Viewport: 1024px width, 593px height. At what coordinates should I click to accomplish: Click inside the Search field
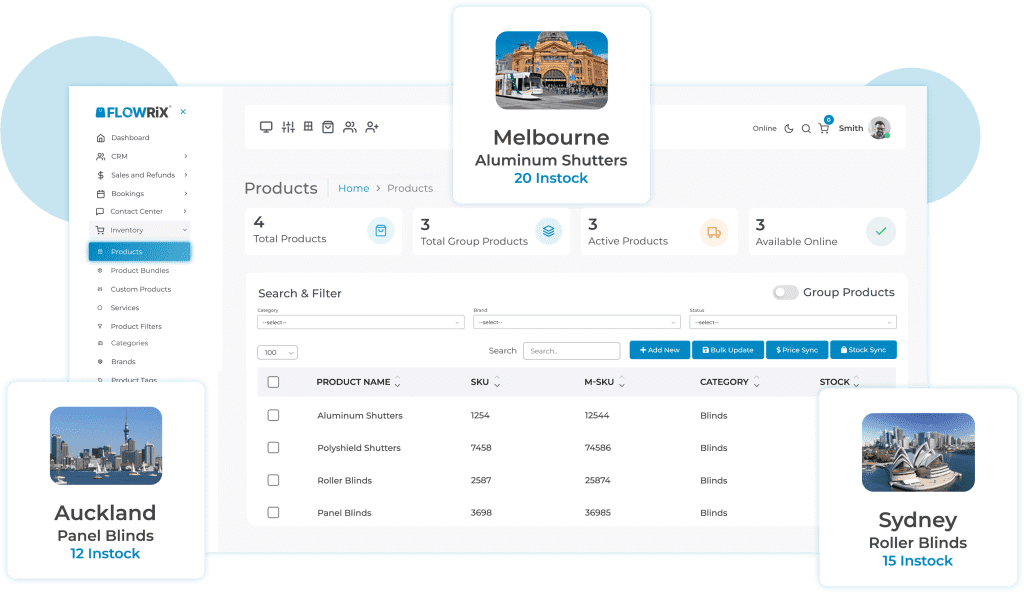tap(571, 350)
